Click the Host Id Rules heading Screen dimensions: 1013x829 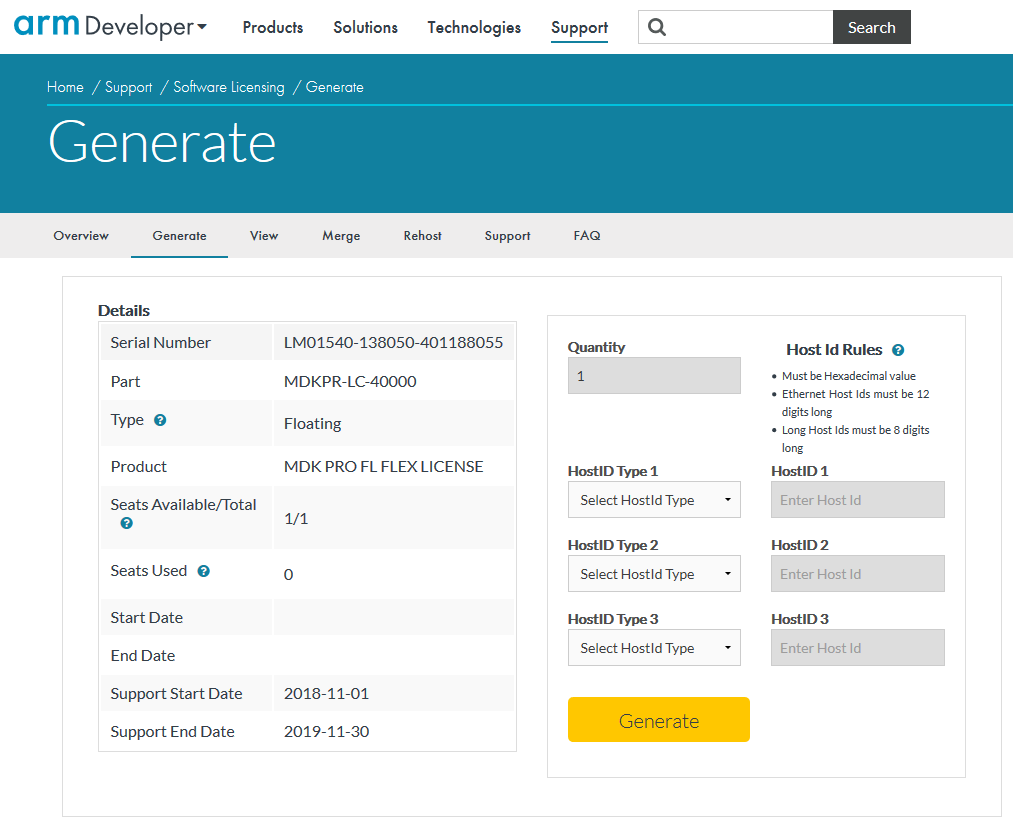pyautogui.click(x=834, y=350)
